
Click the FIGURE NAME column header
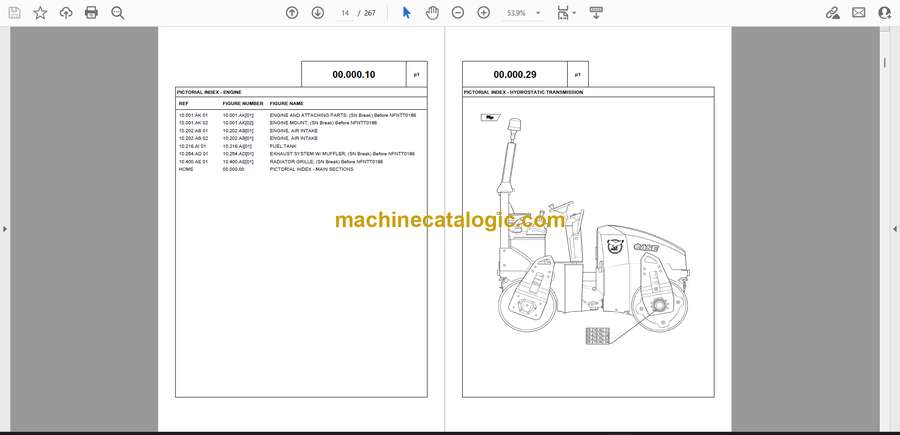(286, 104)
